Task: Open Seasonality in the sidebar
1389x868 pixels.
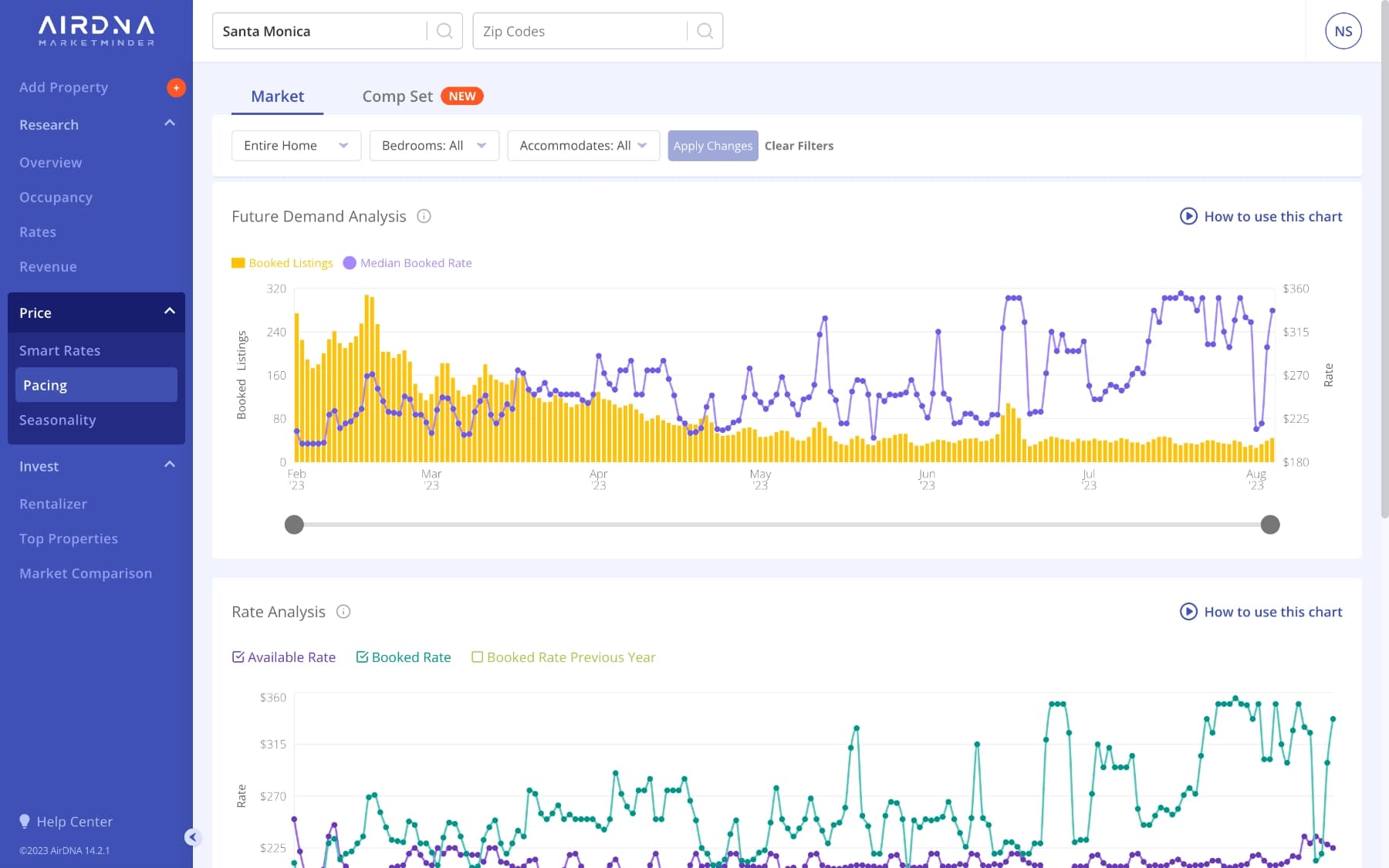Action: [58, 420]
